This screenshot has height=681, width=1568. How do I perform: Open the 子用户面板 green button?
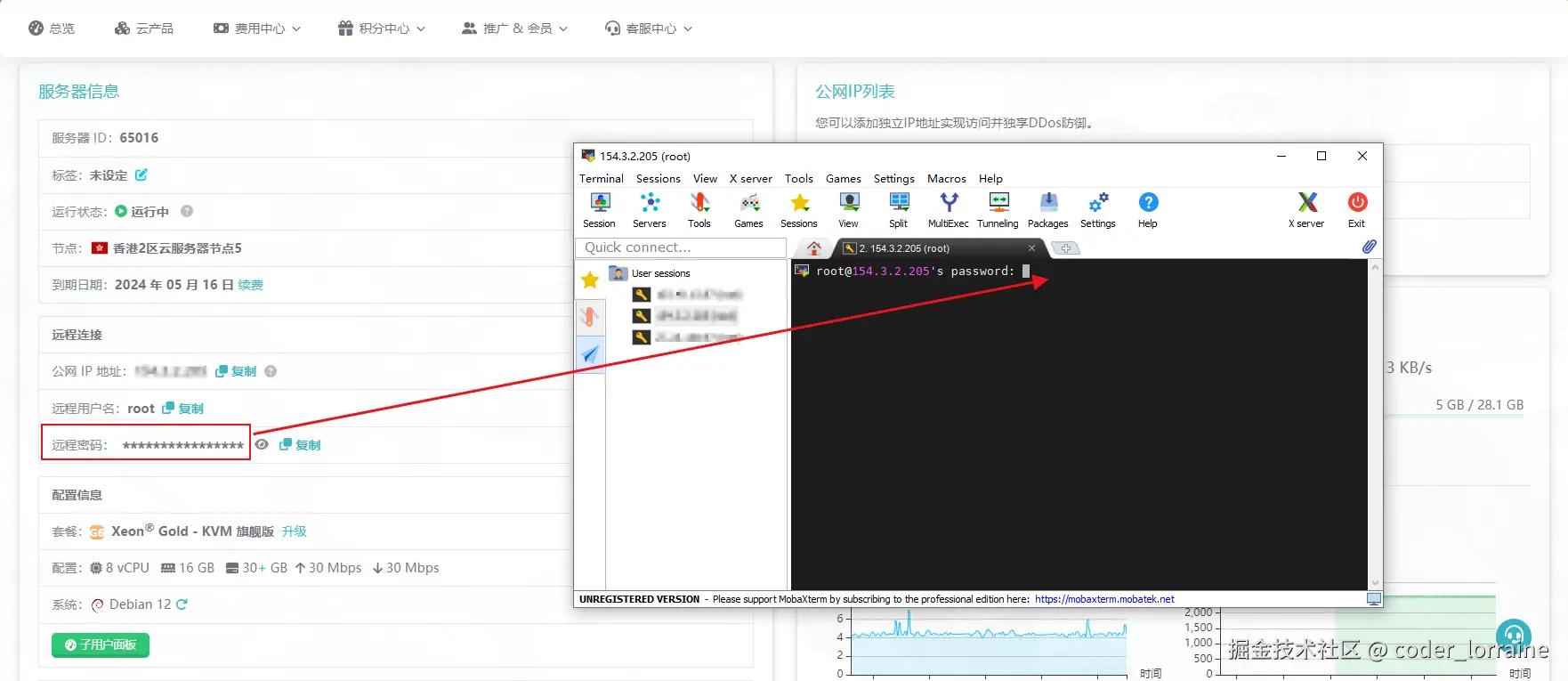(x=101, y=645)
